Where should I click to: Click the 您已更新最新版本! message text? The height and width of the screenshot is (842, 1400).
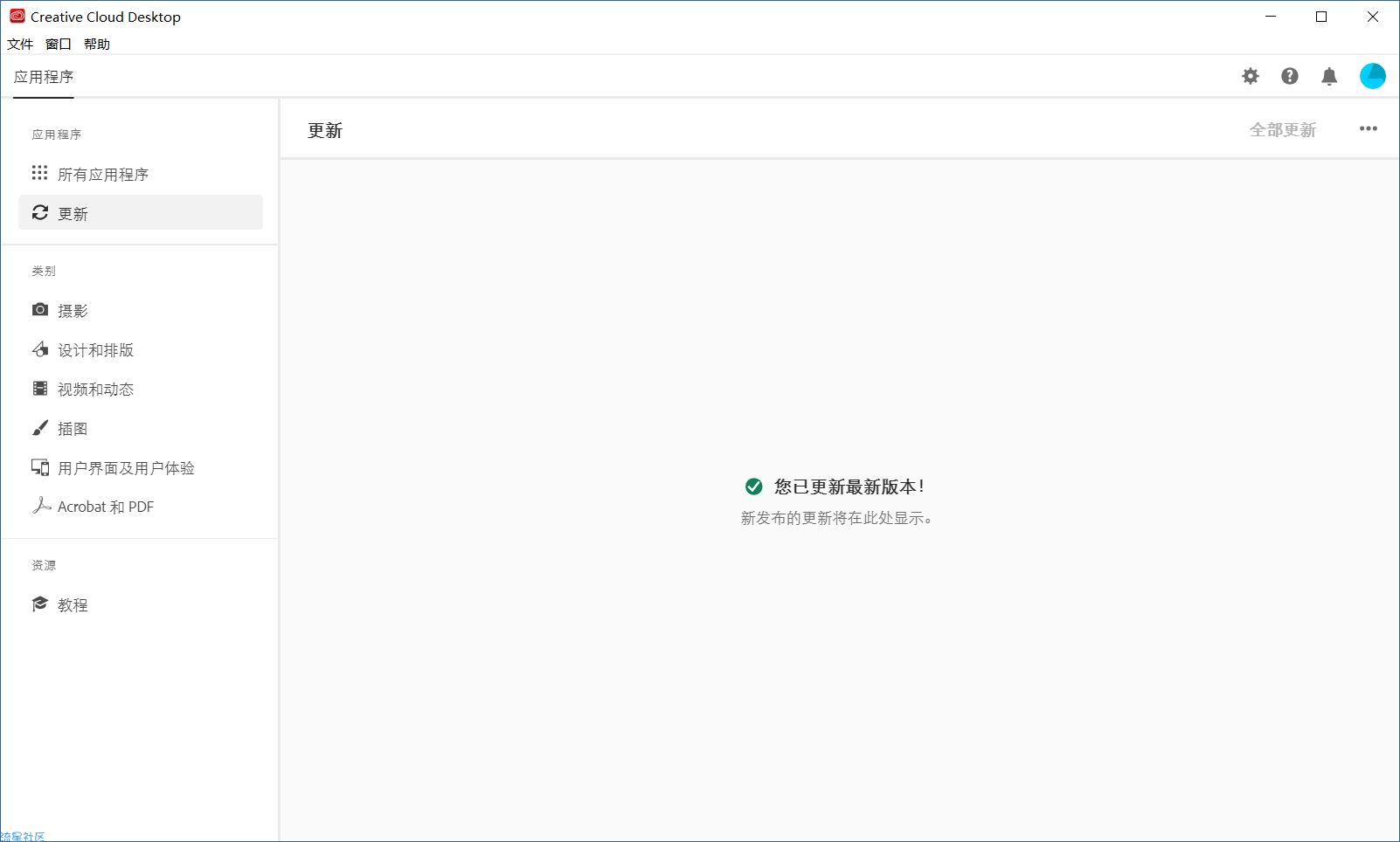[849, 487]
